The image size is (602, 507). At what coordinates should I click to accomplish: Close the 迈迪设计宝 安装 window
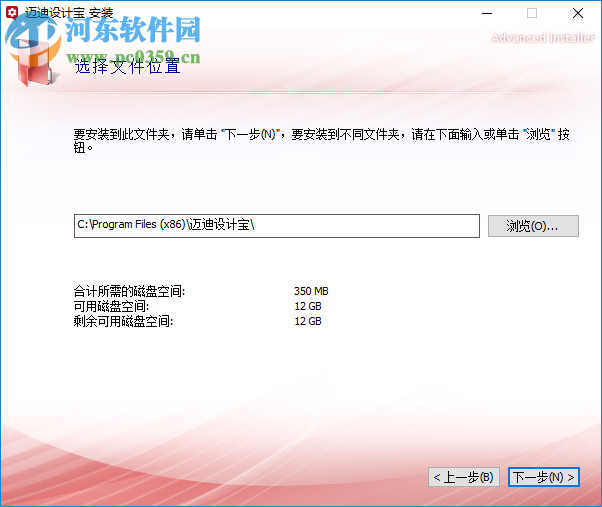click(577, 13)
